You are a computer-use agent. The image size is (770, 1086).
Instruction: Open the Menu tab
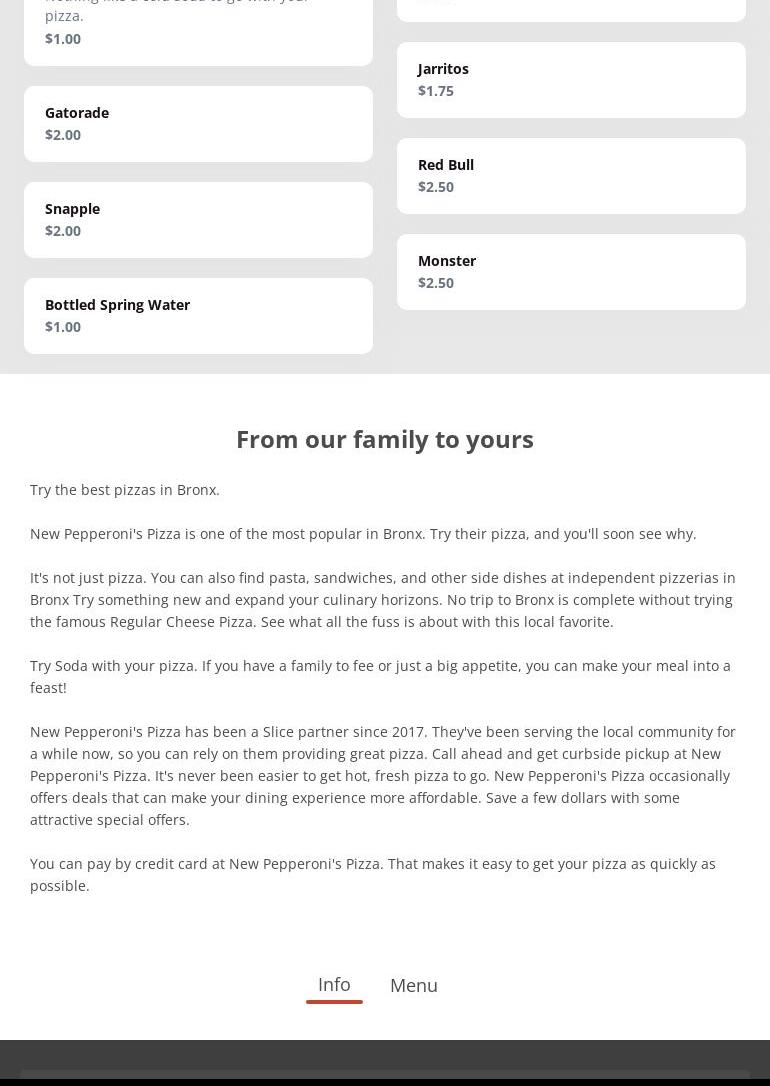coord(413,986)
